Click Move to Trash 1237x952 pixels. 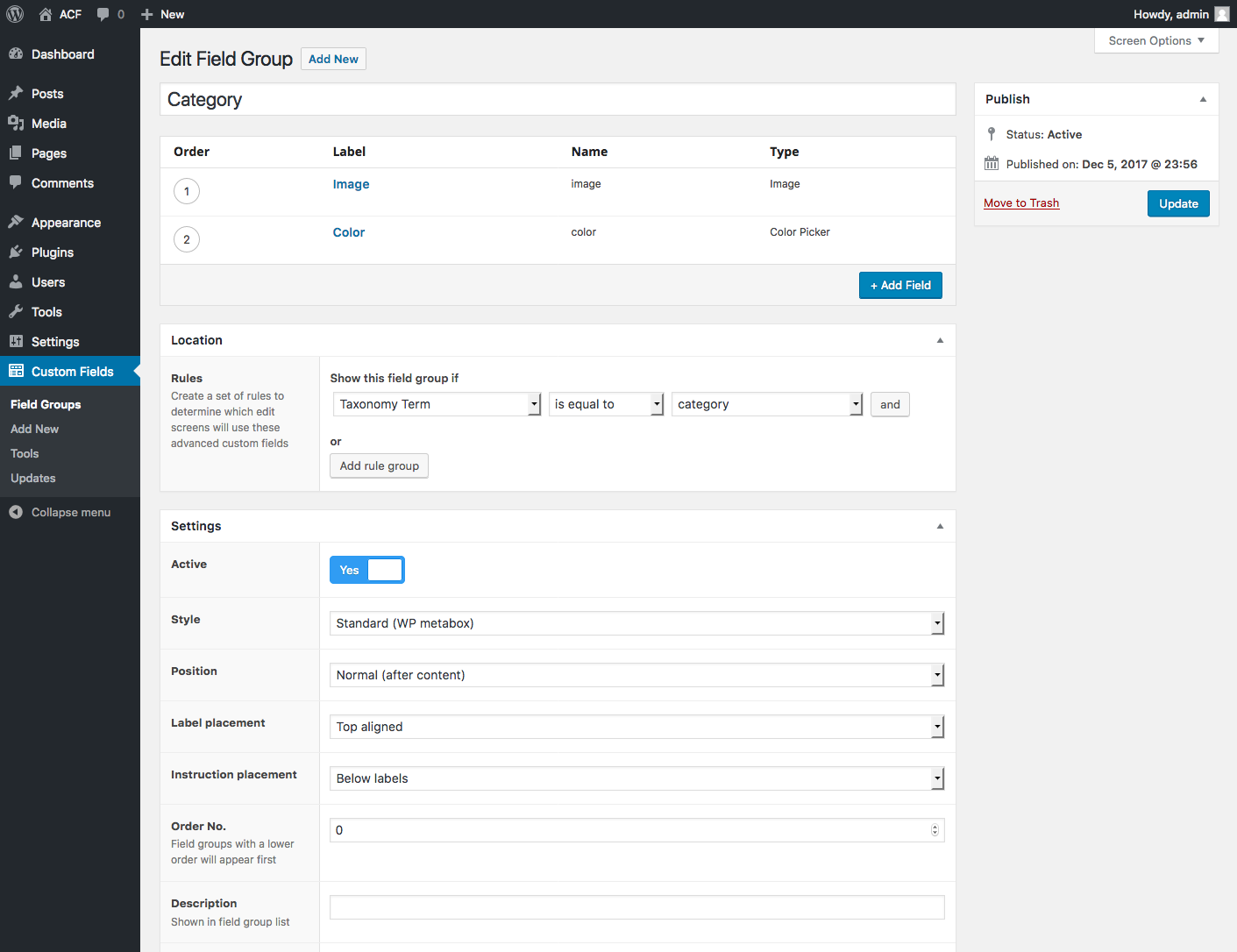click(1020, 202)
